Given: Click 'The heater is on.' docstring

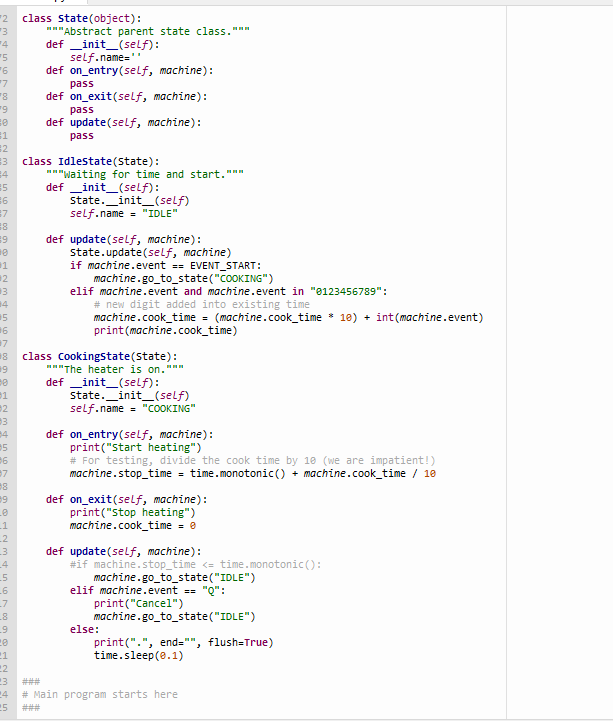Looking at the screenshot, I should 115,370.
